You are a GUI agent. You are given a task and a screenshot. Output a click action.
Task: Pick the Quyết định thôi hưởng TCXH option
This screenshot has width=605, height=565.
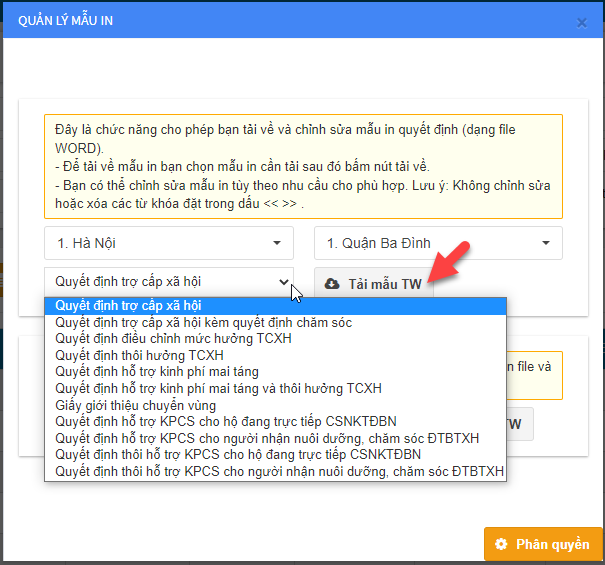click(139, 355)
